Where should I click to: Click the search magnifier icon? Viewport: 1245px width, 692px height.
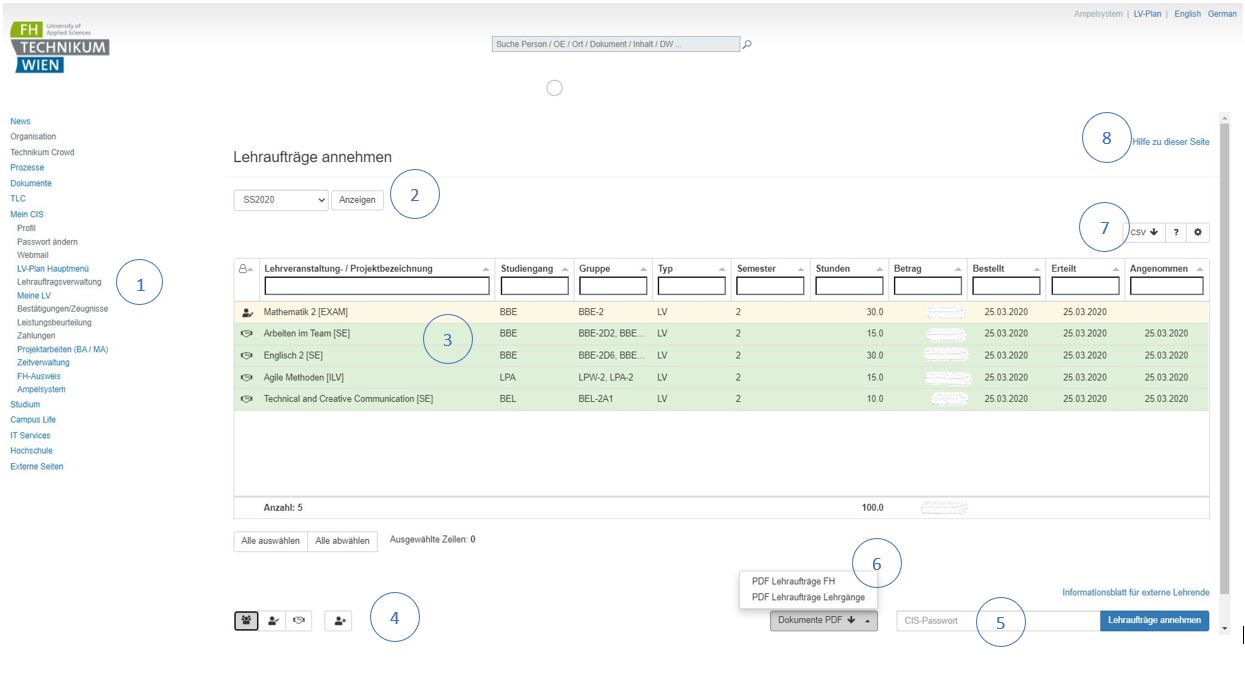(x=747, y=44)
